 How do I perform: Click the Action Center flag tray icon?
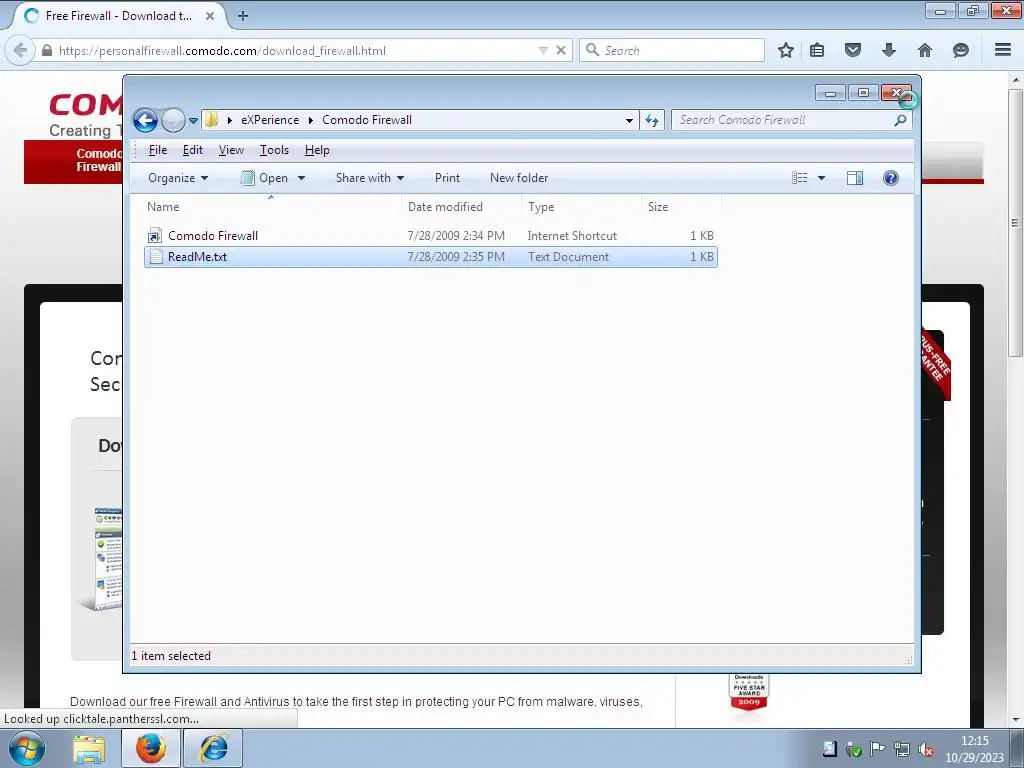tap(877, 750)
